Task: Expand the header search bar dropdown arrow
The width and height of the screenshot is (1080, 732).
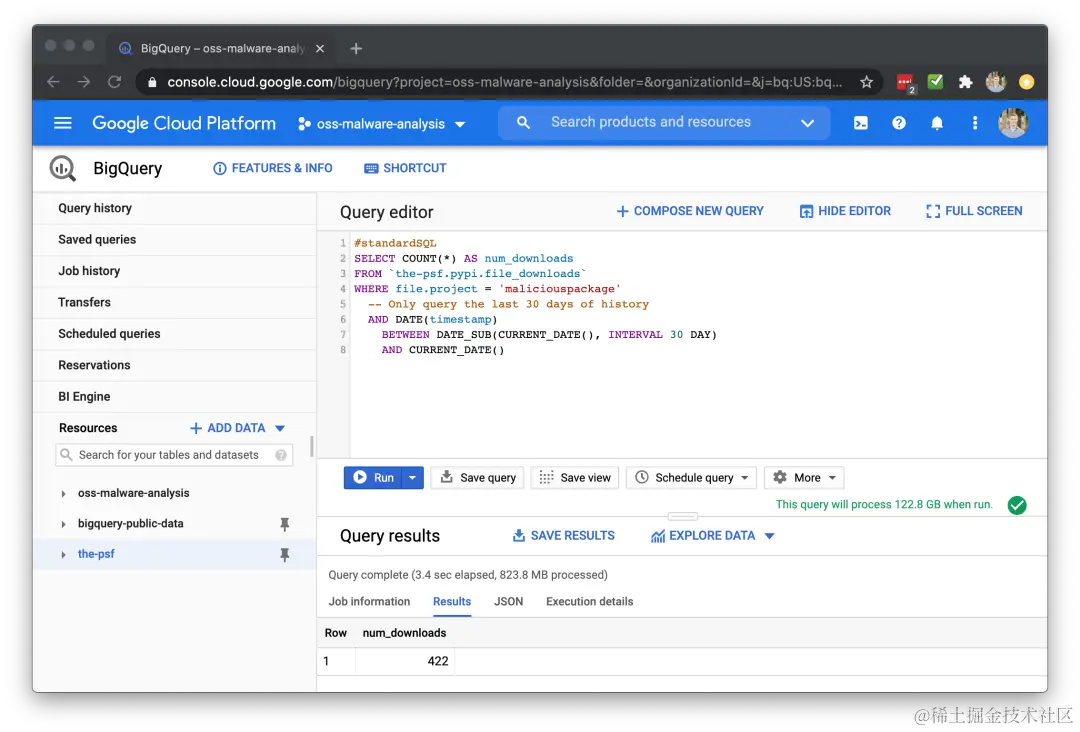Action: [x=807, y=123]
